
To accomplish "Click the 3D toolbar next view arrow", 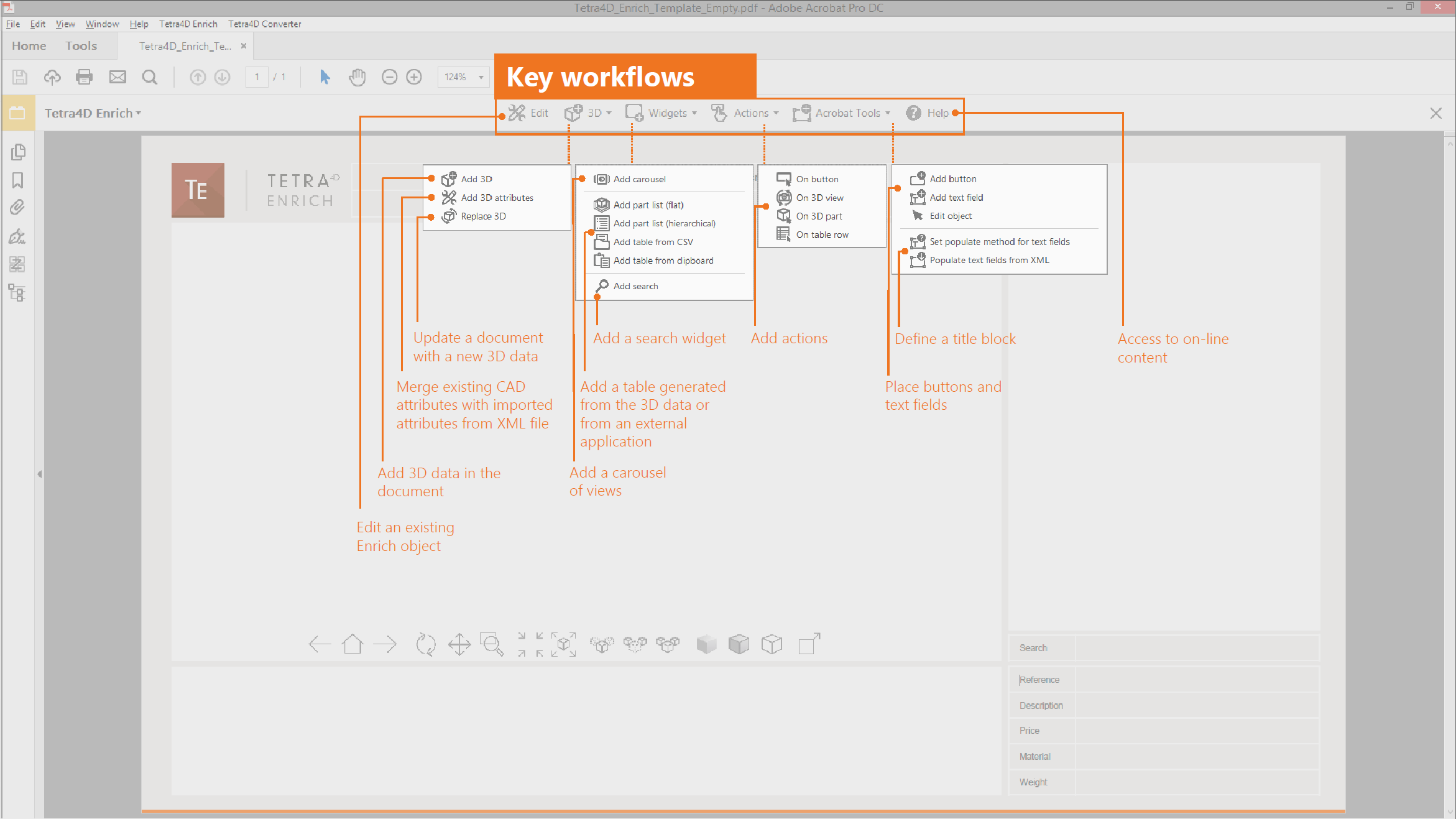I will tap(385, 644).
